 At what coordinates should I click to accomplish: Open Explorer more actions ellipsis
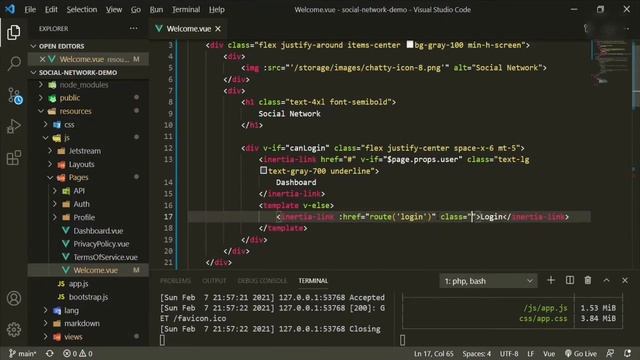point(133,29)
